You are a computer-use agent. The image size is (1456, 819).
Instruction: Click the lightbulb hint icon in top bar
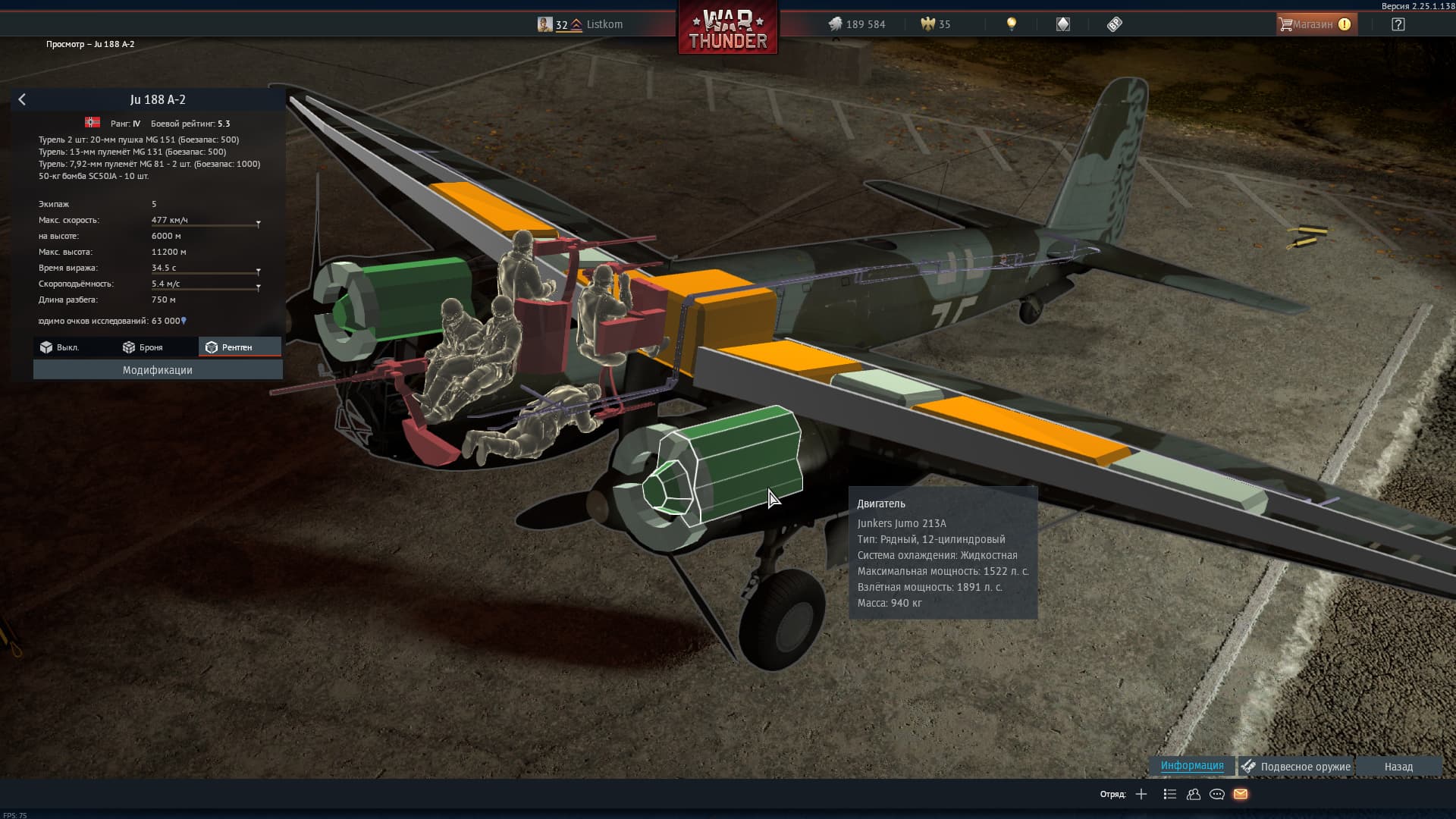tap(1011, 24)
